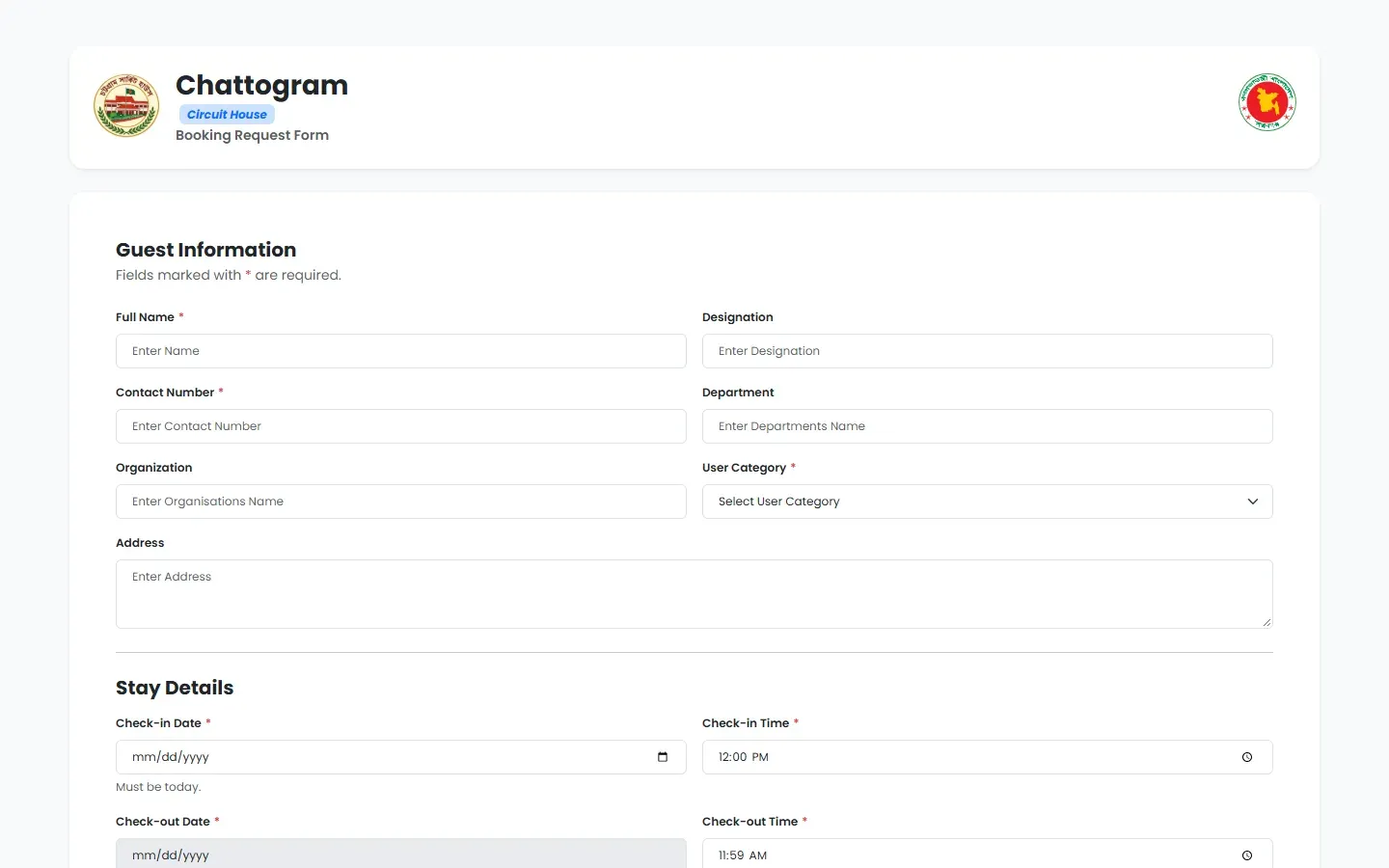
Task: Click the Chattogram heading text
Action: [x=261, y=85]
